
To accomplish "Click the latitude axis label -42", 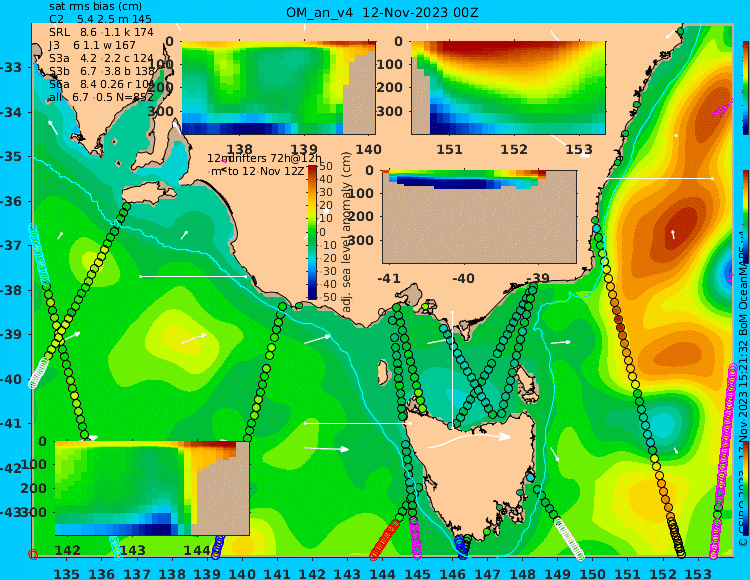I will [11, 468].
